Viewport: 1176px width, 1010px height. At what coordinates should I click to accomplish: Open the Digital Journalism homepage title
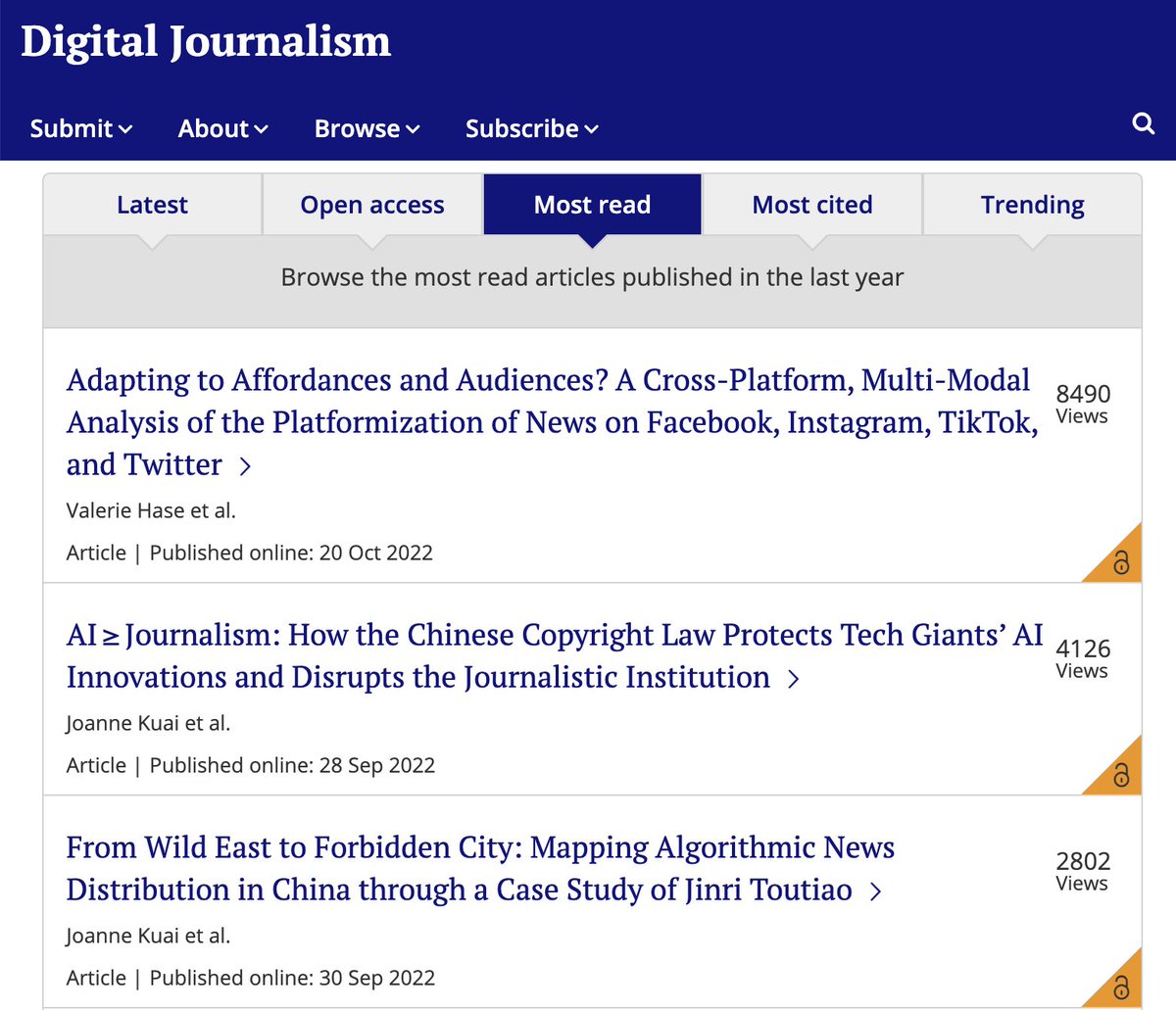click(206, 42)
